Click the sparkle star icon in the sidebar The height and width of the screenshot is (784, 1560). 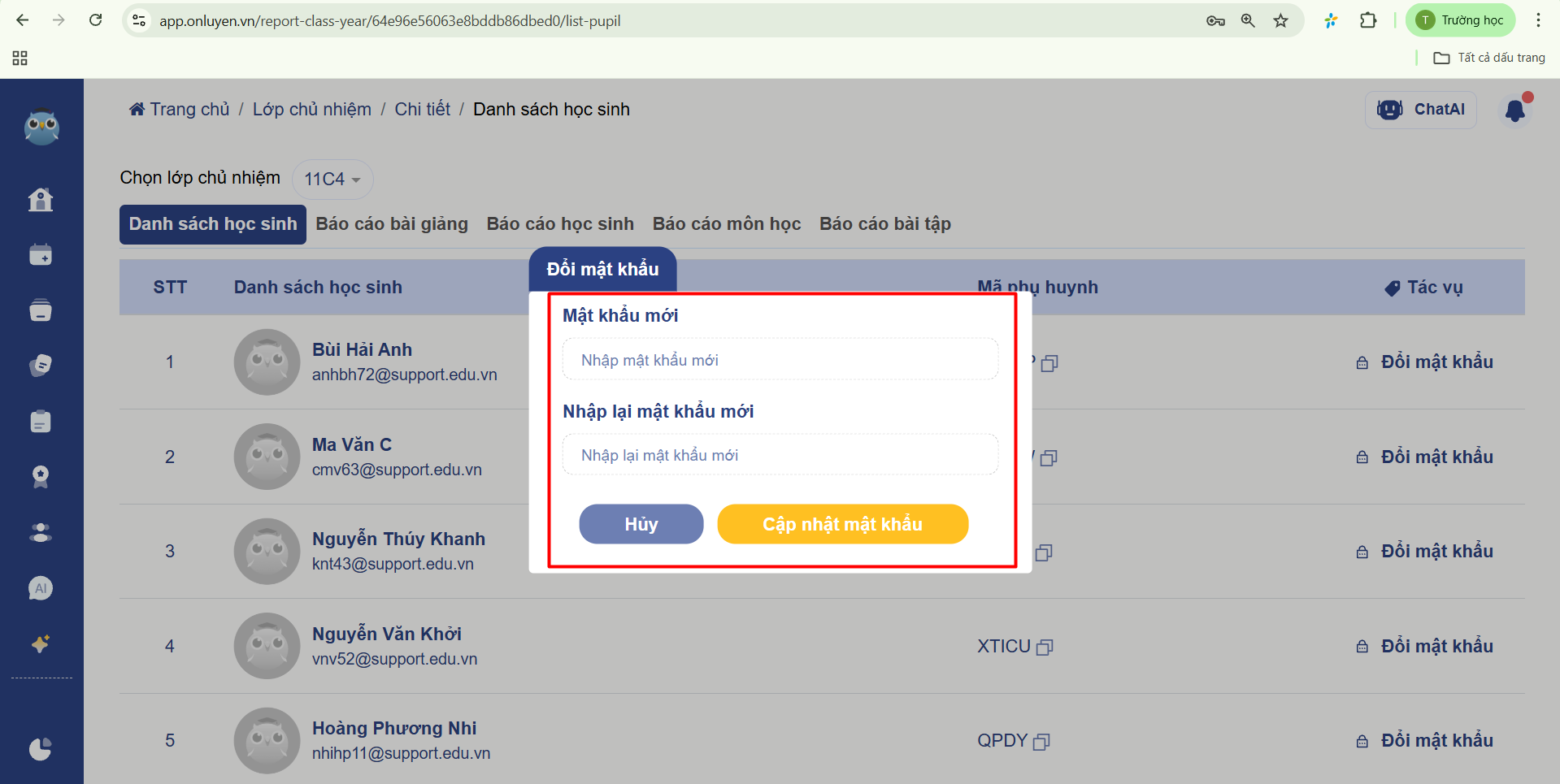(x=41, y=643)
